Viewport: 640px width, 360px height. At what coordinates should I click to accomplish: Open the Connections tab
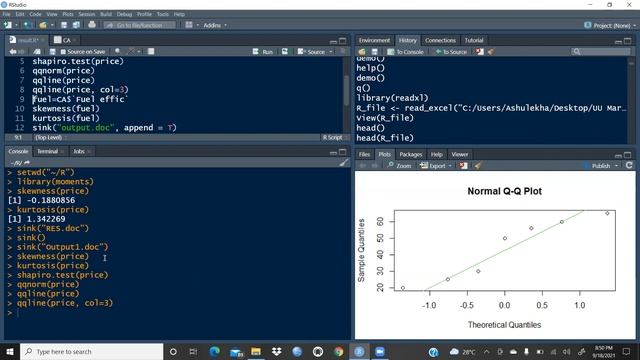click(440, 40)
